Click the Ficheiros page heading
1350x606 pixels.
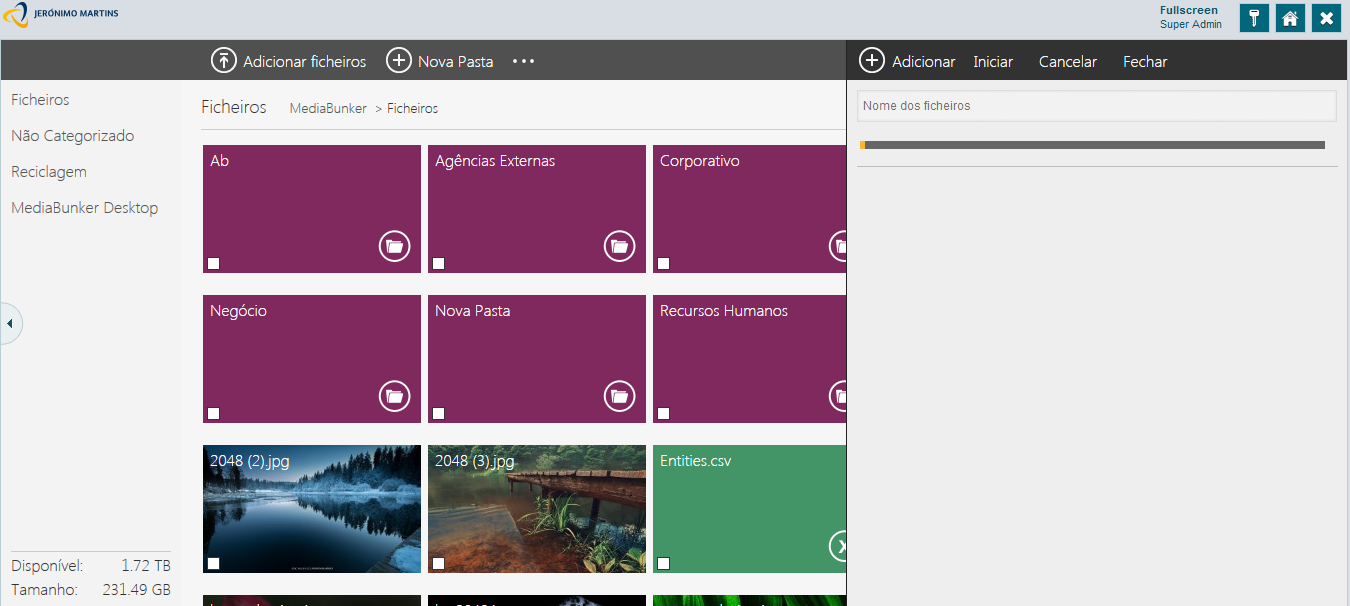[x=234, y=107]
